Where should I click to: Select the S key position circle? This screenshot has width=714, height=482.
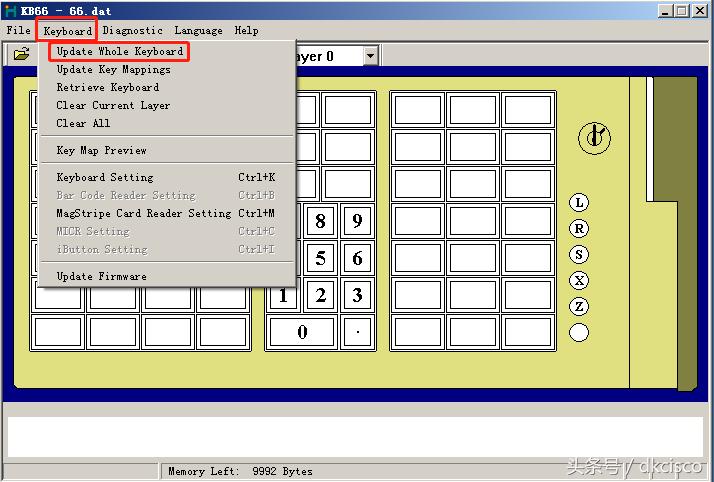(x=579, y=255)
